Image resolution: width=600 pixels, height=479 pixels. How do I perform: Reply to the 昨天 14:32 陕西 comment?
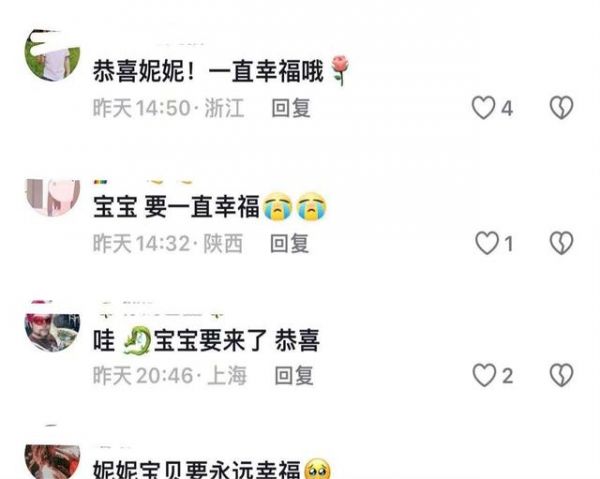pos(289,243)
